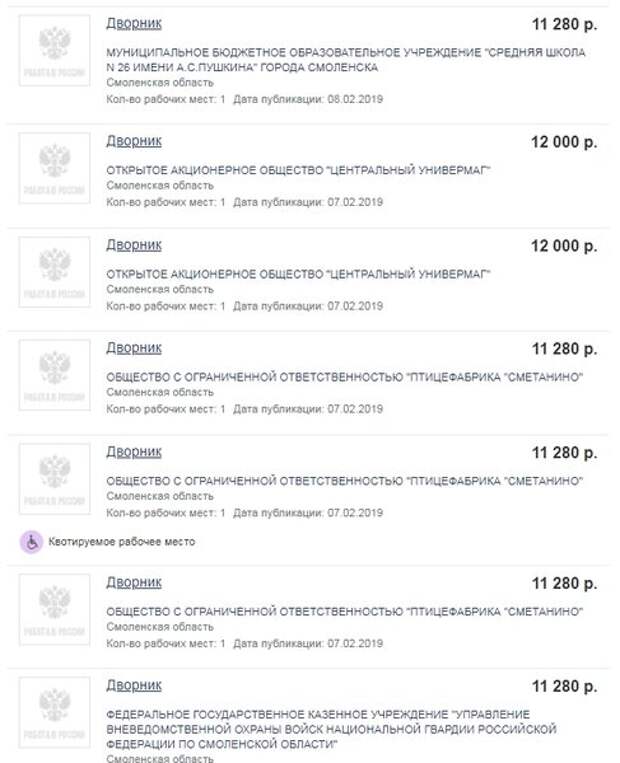
Task: Click logo of last Птицефабрика Сметанино listing
Action: pyautogui.click(x=54, y=609)
